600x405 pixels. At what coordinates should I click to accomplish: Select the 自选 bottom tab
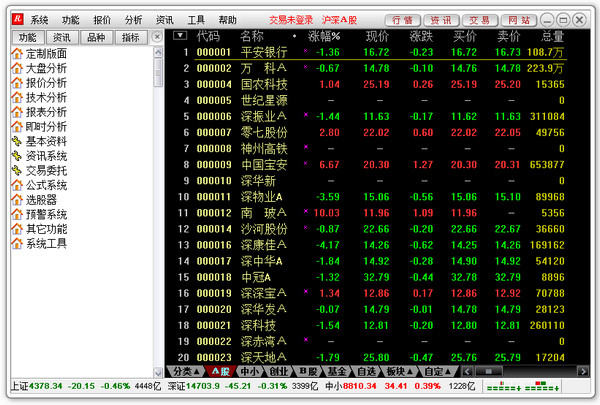[x=367, y=371]
